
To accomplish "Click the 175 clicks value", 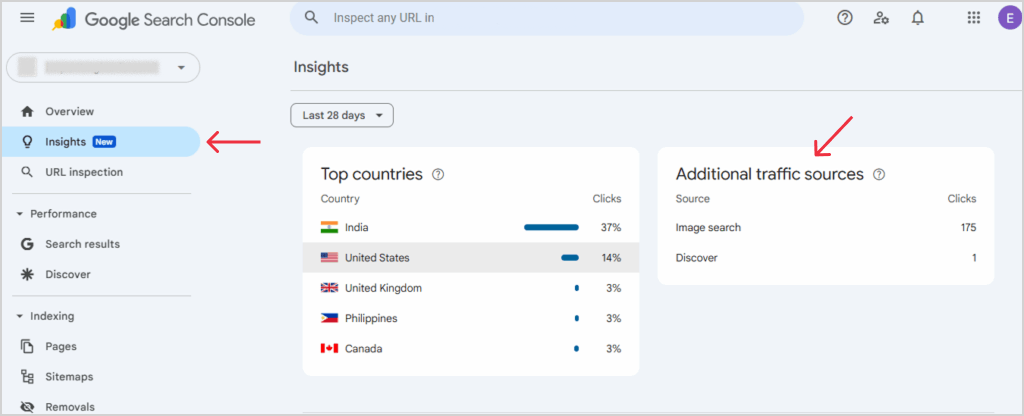I will 968,227.
